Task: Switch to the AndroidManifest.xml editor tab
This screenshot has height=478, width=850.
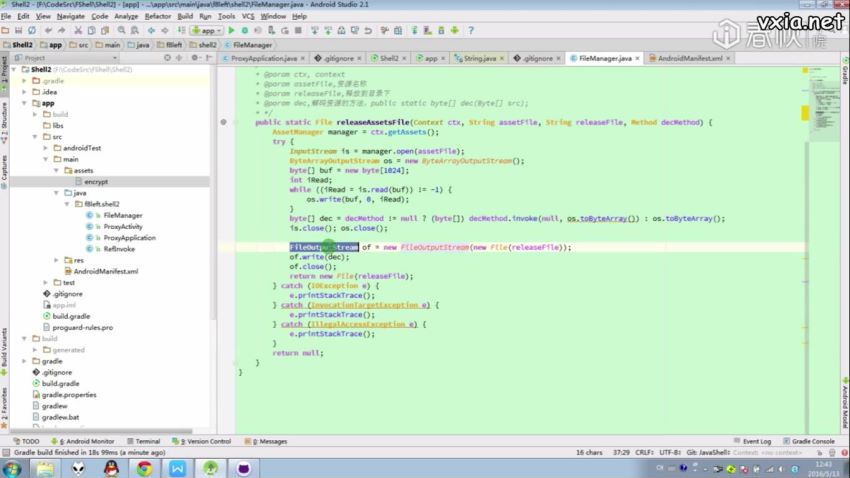Action: coord(689,59)
